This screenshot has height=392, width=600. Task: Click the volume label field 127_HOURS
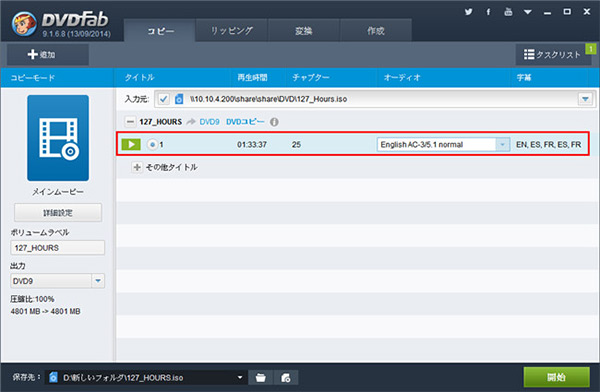click(x=57, y=248)
